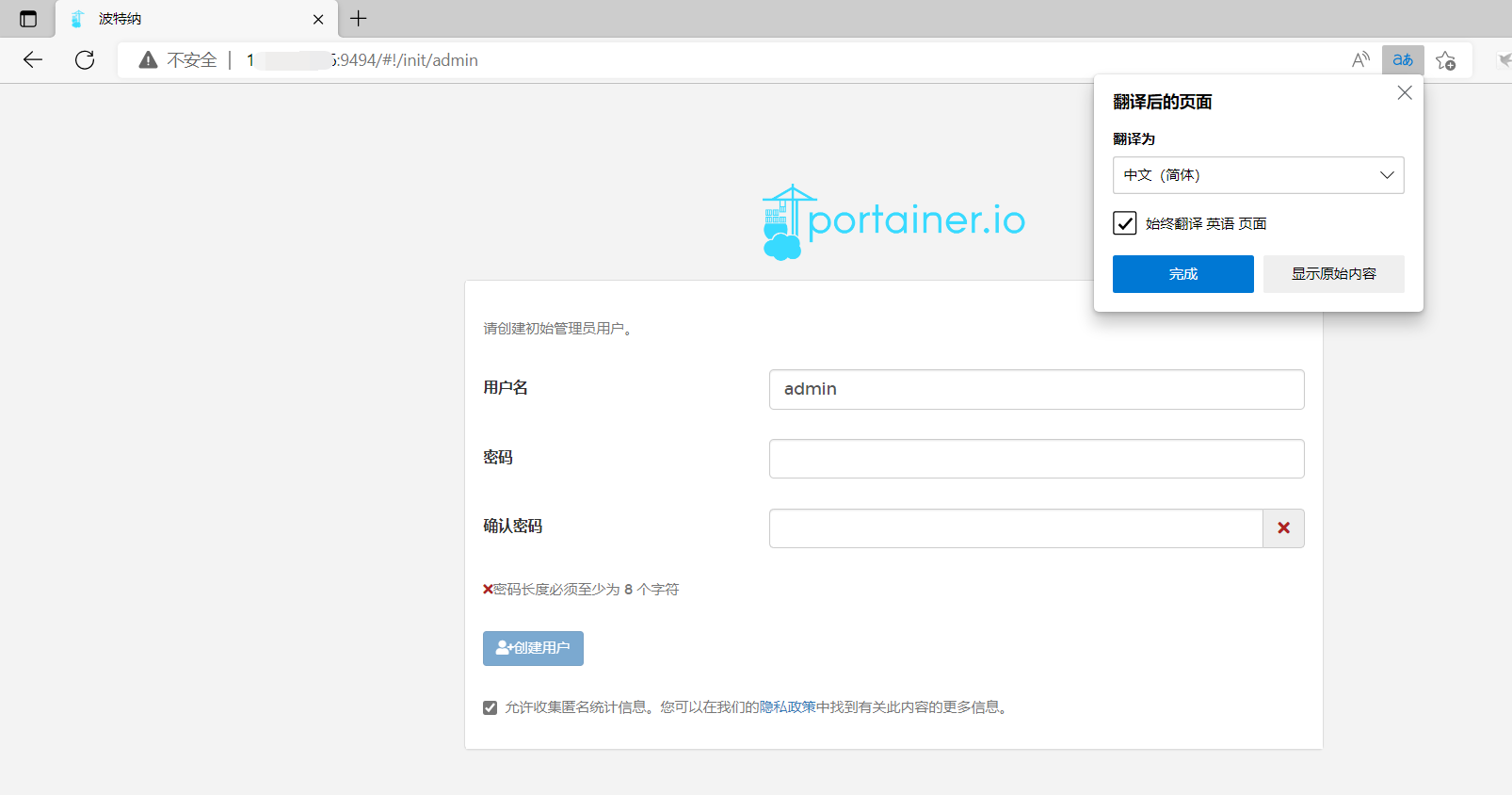Close the 波特纳 browser tab

pyautogui.click(x=318, y=19)
